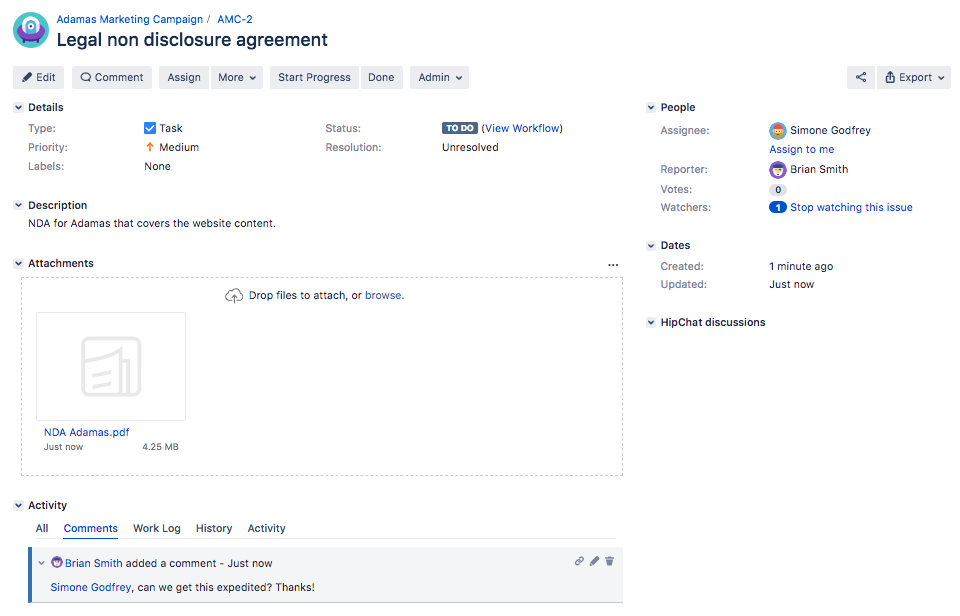This screenshot has width=960, height=616.
Task: Click the cloud upload icon in attachments
Action: (x=234, y=296)
